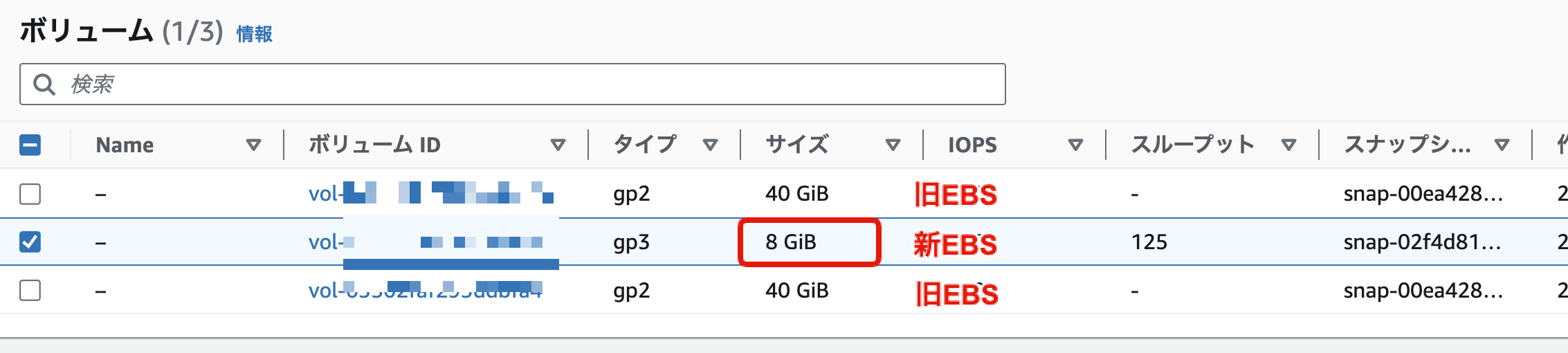The height and width of the screenshot is (353, 1568).
Task: Click the 8 GiB size cell
Action: coord(791,242)
